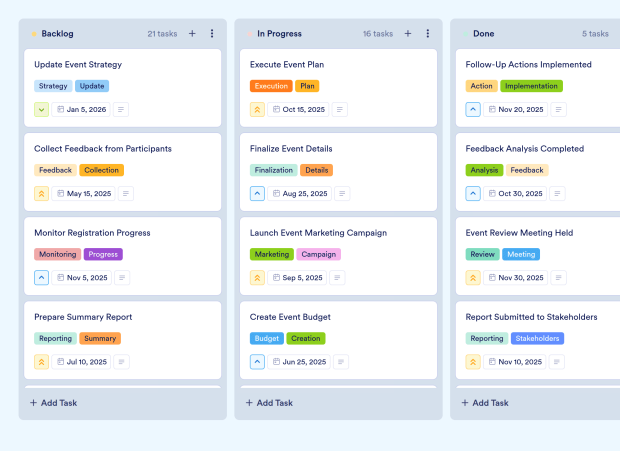The width and height of the screenshot is (620, 451).
Task: Toggle high priority icon on Prepare Summary Report
Action: [x=41, y=362]
